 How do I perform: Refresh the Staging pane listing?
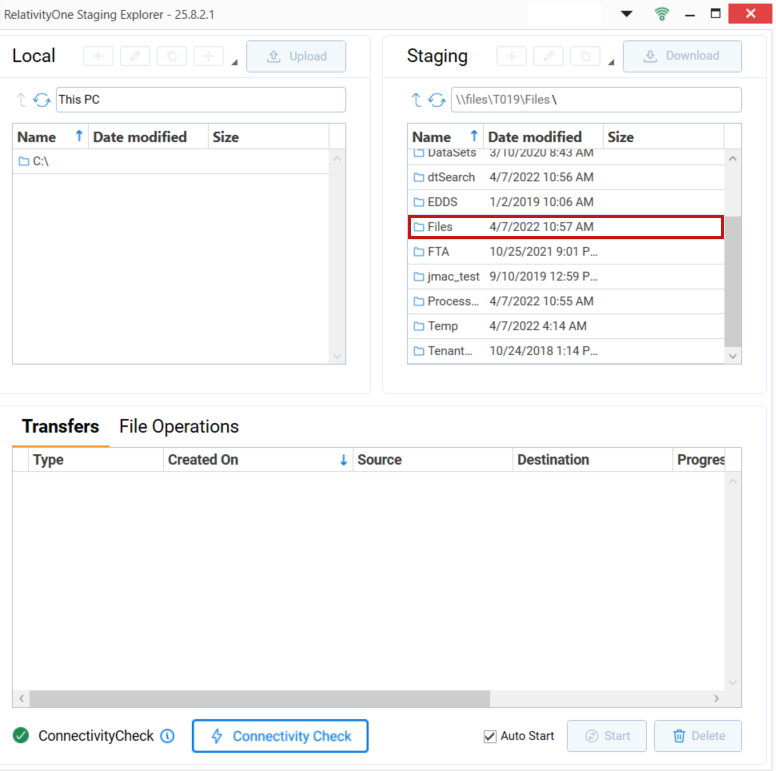point(436,100)
